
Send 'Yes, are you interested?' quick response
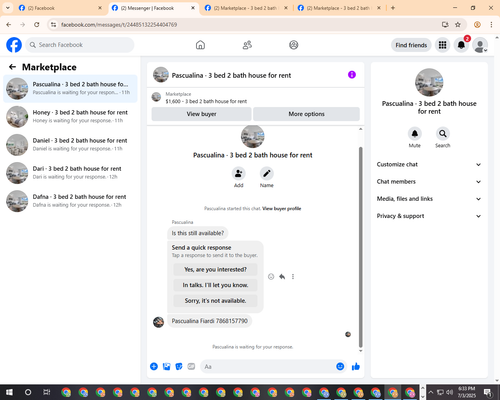pos(215,269)
